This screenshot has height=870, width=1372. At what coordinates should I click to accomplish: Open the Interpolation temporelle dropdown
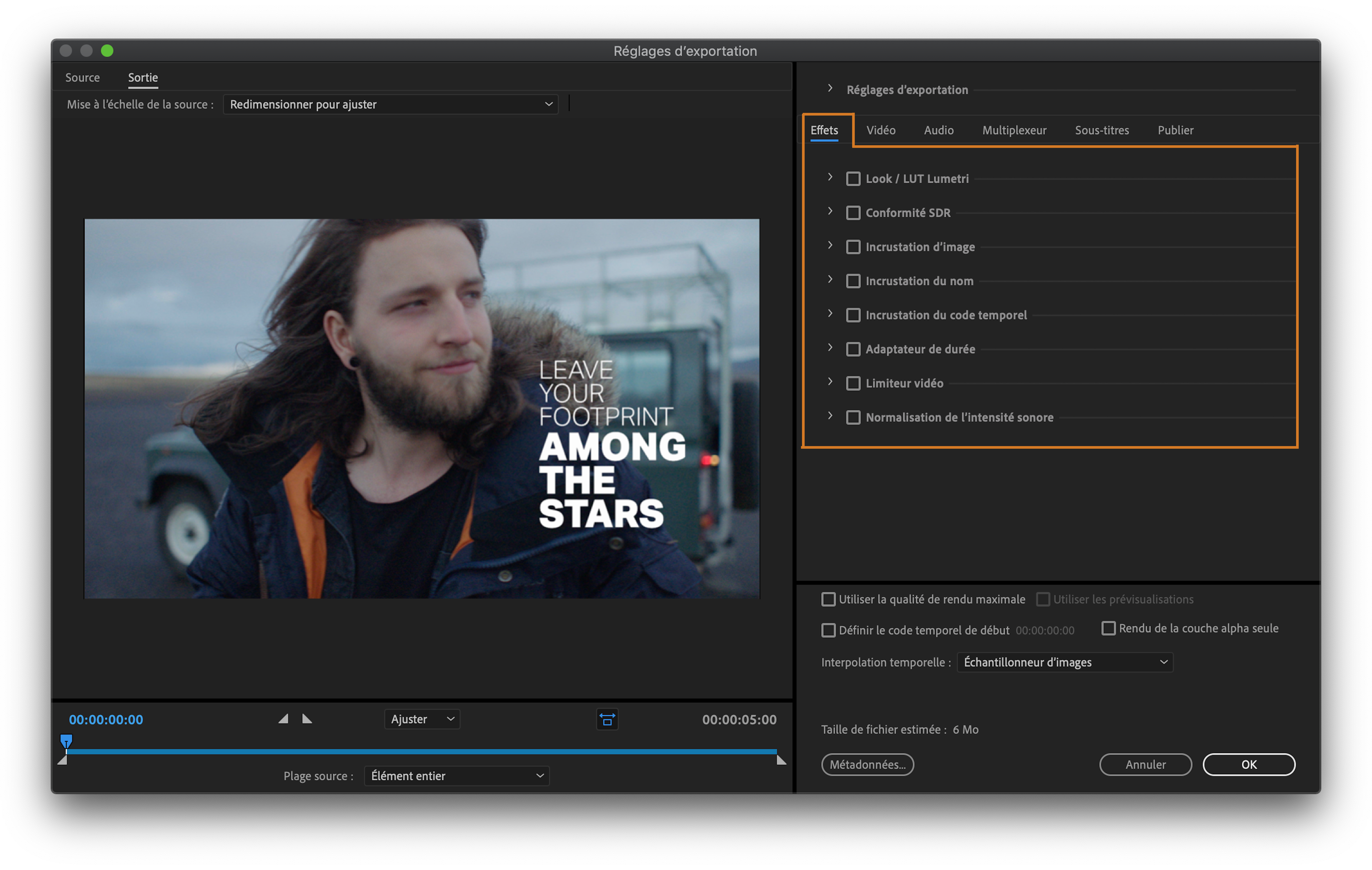[1064, 662]
